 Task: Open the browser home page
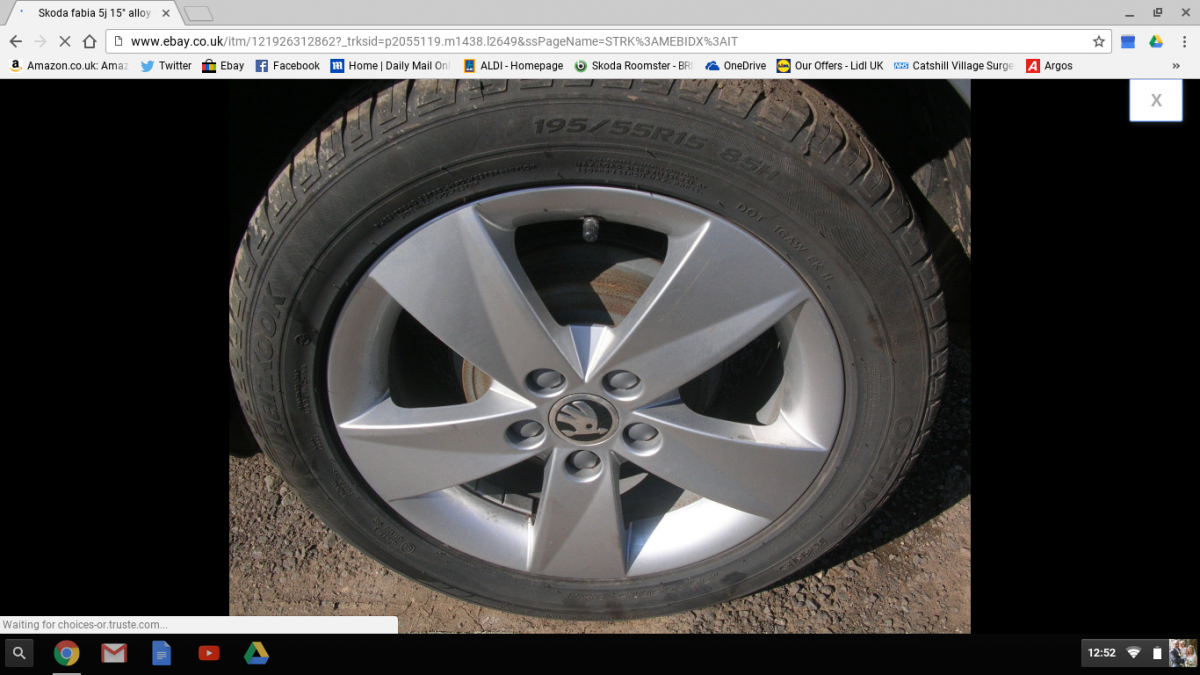click(x=90, y=41)
